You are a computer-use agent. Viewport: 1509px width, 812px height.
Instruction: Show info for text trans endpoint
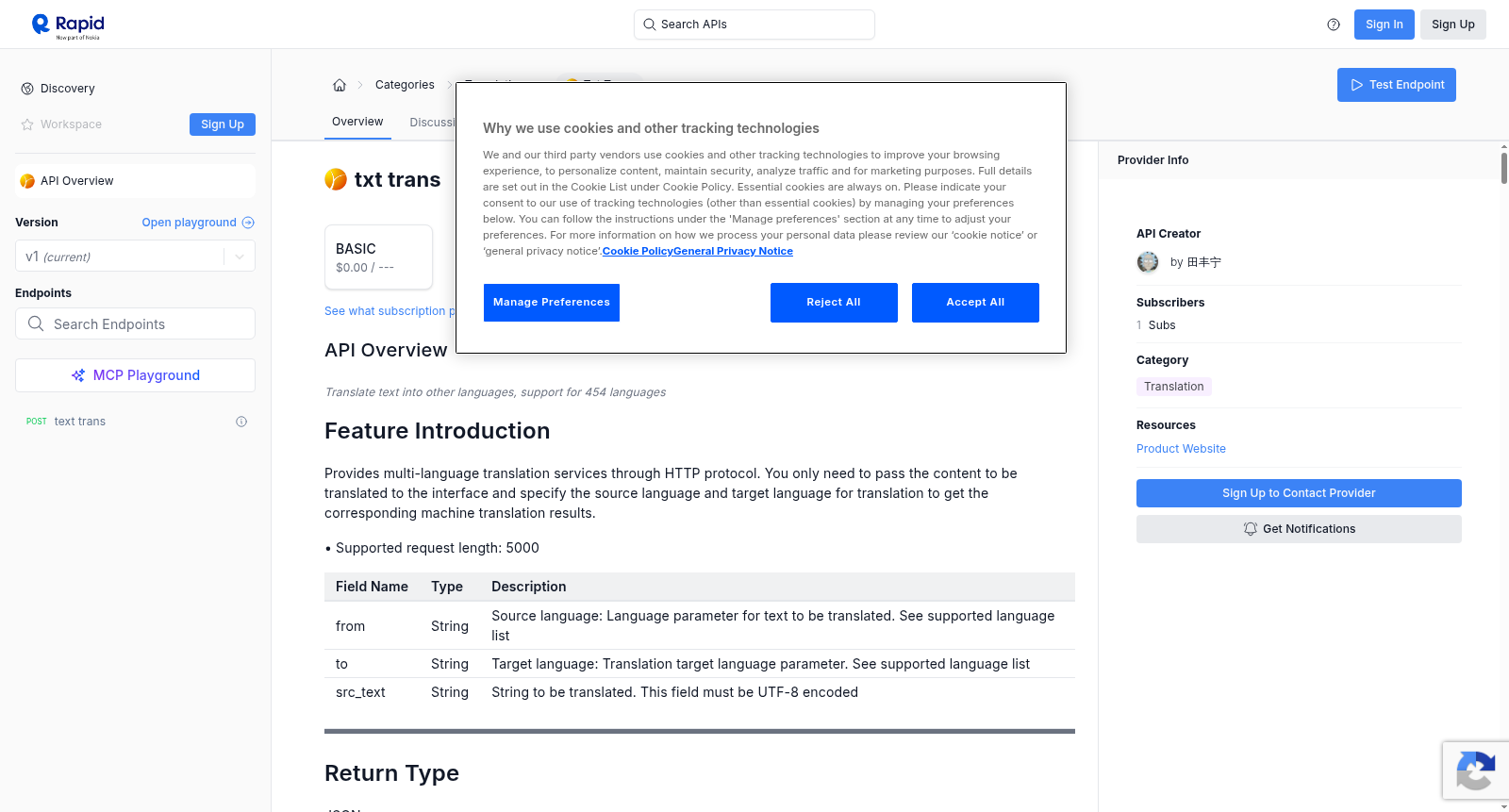click(241, 422)
